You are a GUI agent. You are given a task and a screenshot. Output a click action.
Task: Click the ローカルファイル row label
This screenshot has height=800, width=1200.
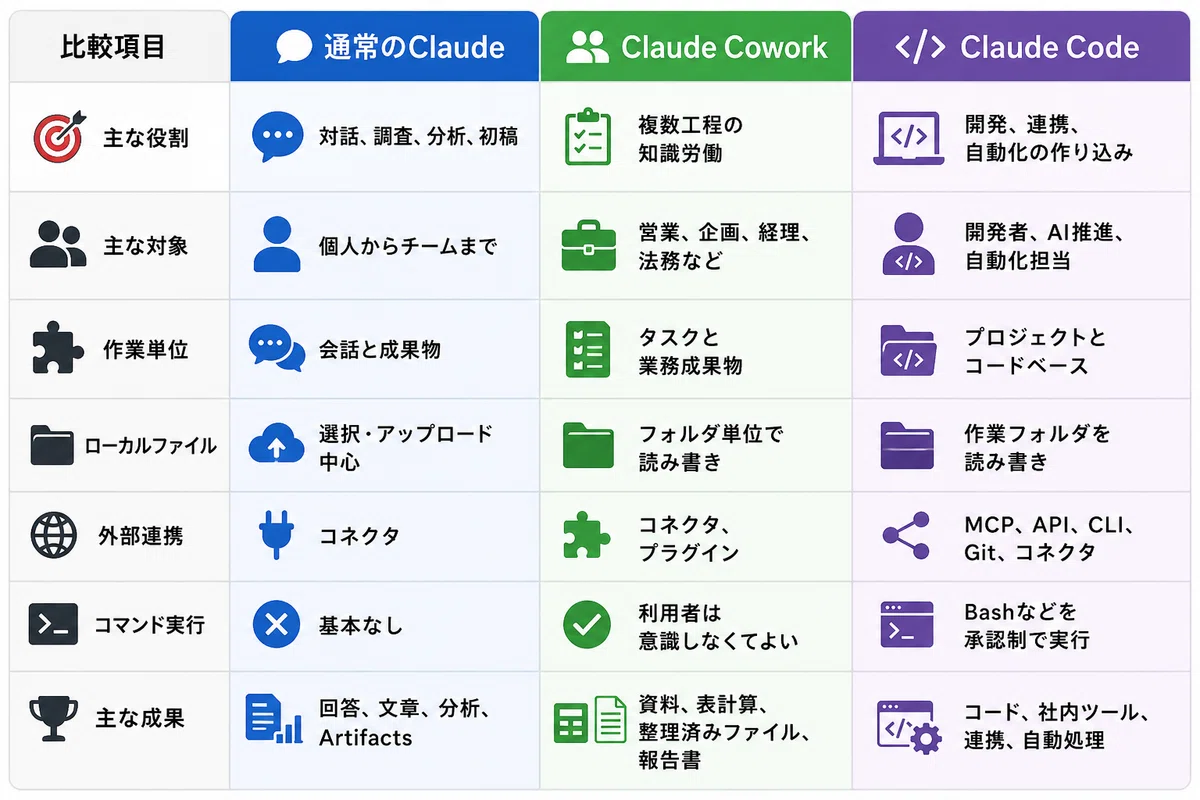(x=151, y=446)
